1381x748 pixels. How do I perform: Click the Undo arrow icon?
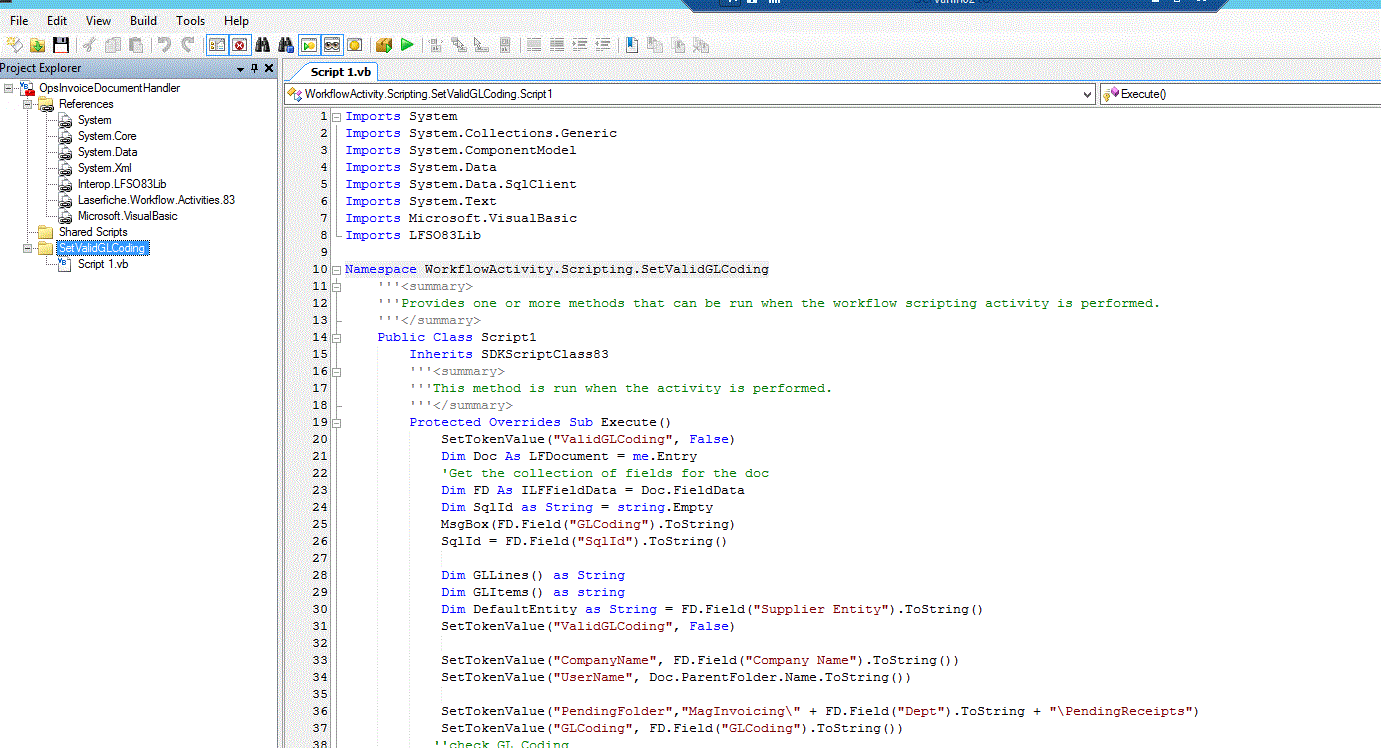[x=164, y=45]
